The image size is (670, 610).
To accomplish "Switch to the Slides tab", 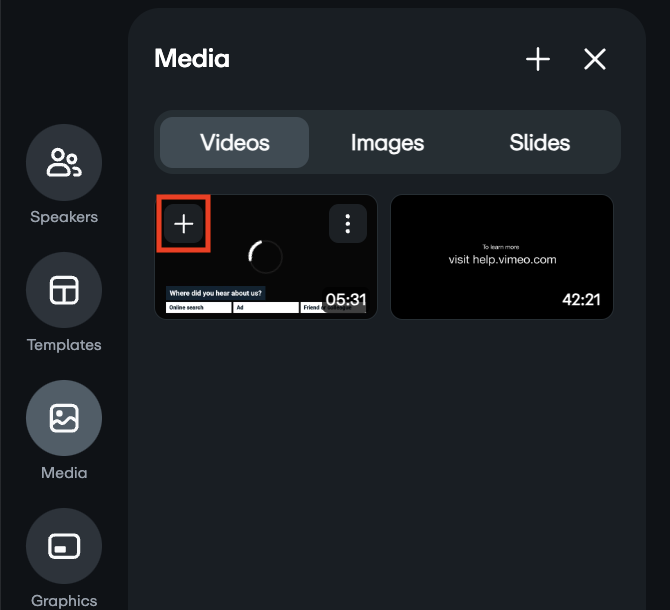I will click(540, 143).
